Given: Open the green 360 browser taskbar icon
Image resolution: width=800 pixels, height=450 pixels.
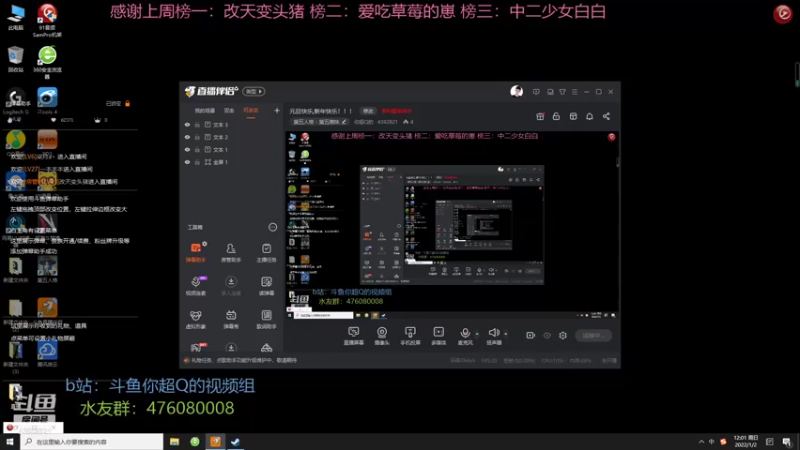Looking at the screenshot, I should pos(195,441).
